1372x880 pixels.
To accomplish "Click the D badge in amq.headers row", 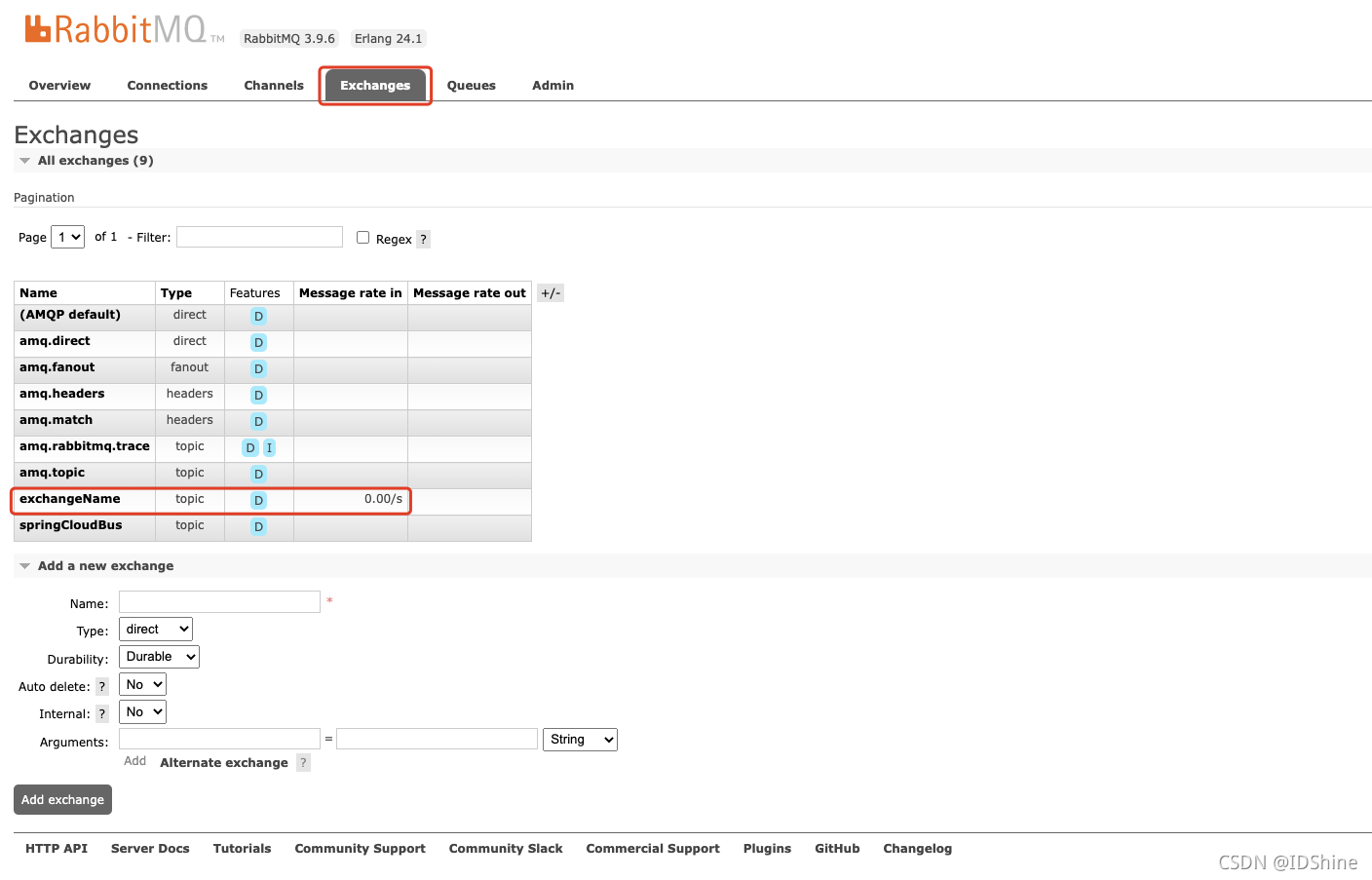I will (258, 395).
